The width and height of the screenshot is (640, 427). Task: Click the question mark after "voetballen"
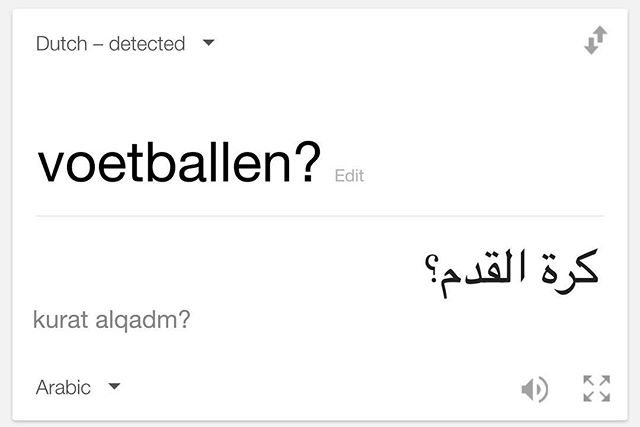[309, 164]
